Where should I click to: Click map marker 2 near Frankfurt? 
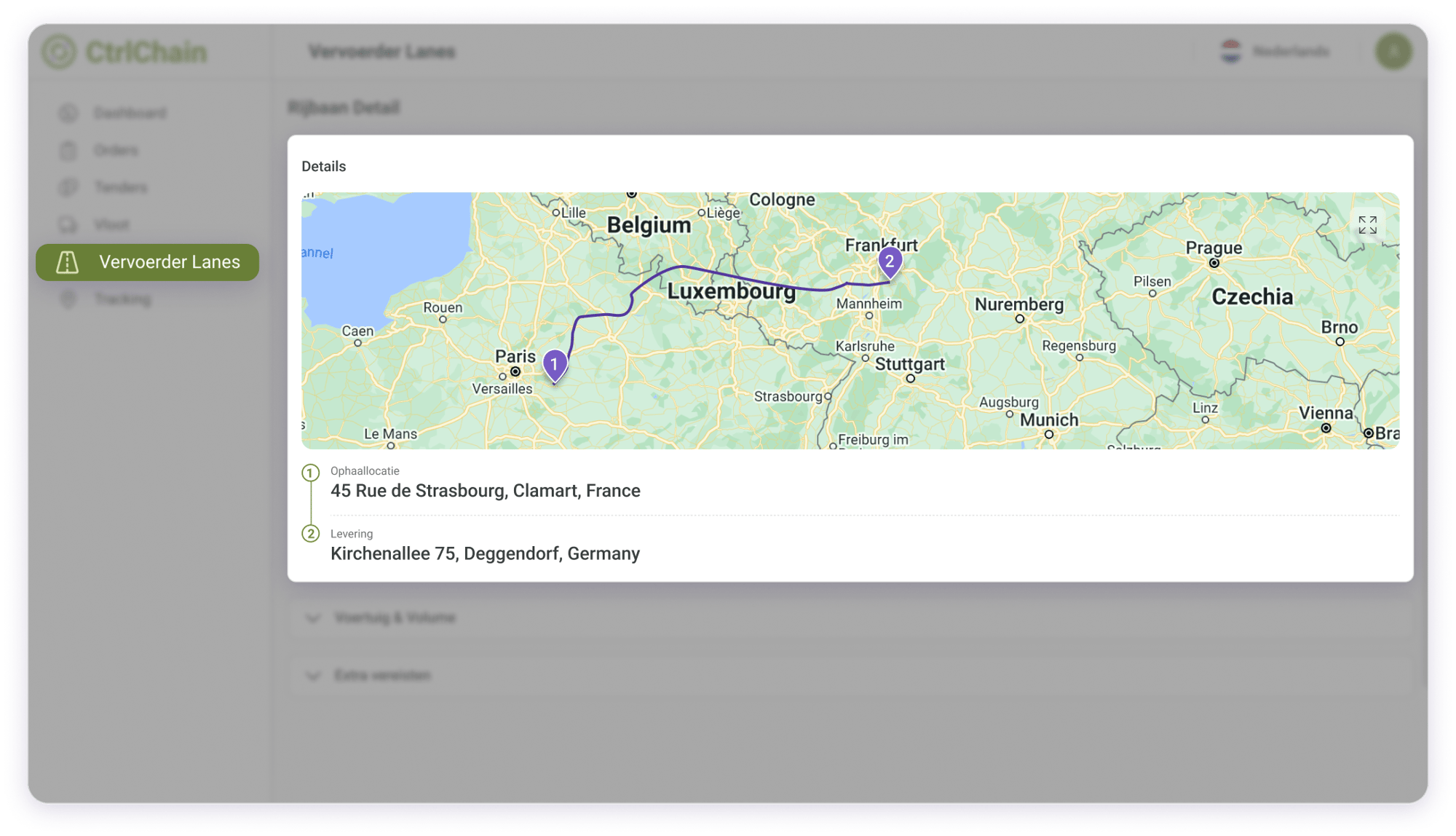[x=890, y=263]
